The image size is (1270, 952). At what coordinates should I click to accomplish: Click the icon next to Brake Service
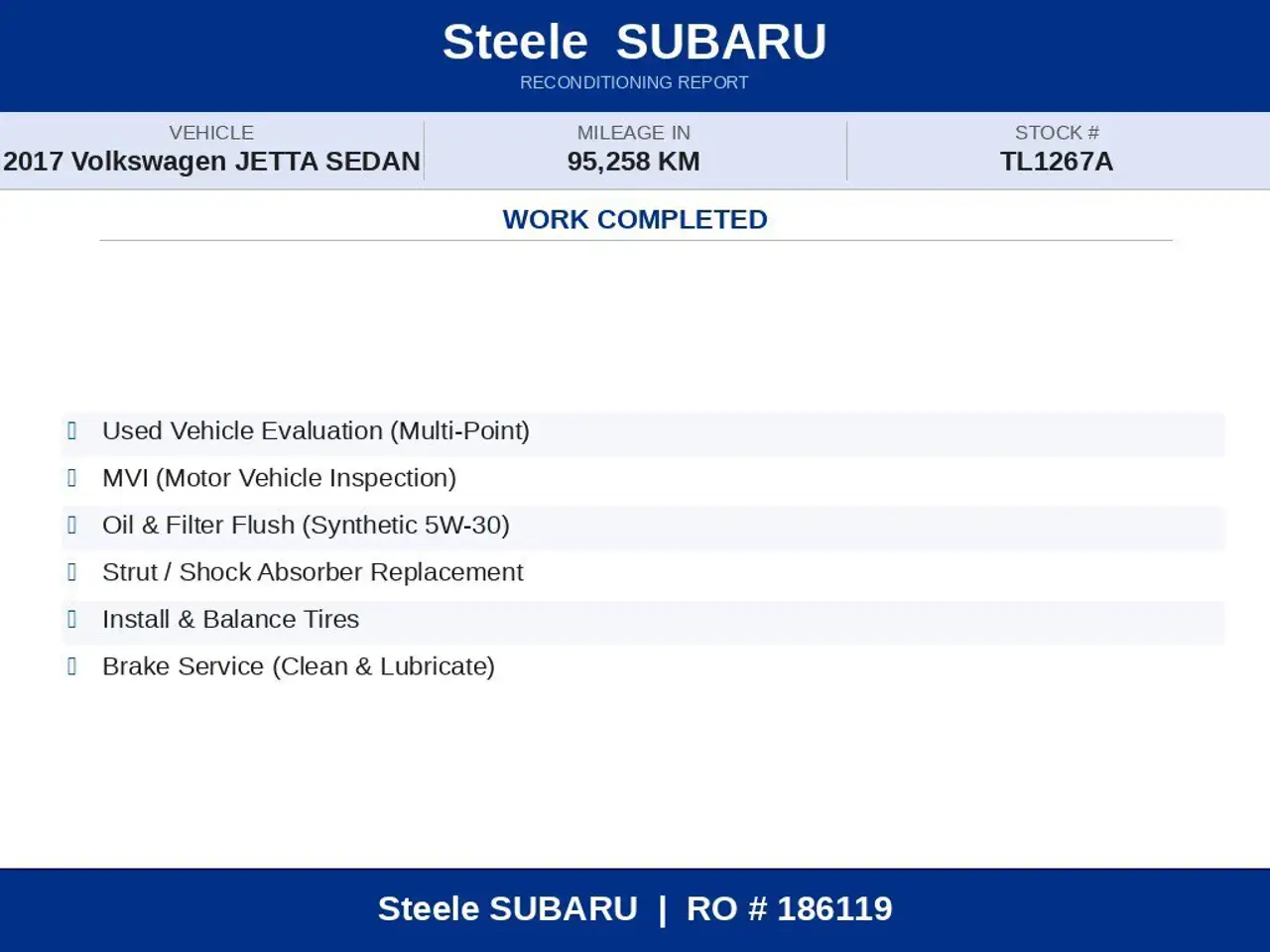coord(71,666)
